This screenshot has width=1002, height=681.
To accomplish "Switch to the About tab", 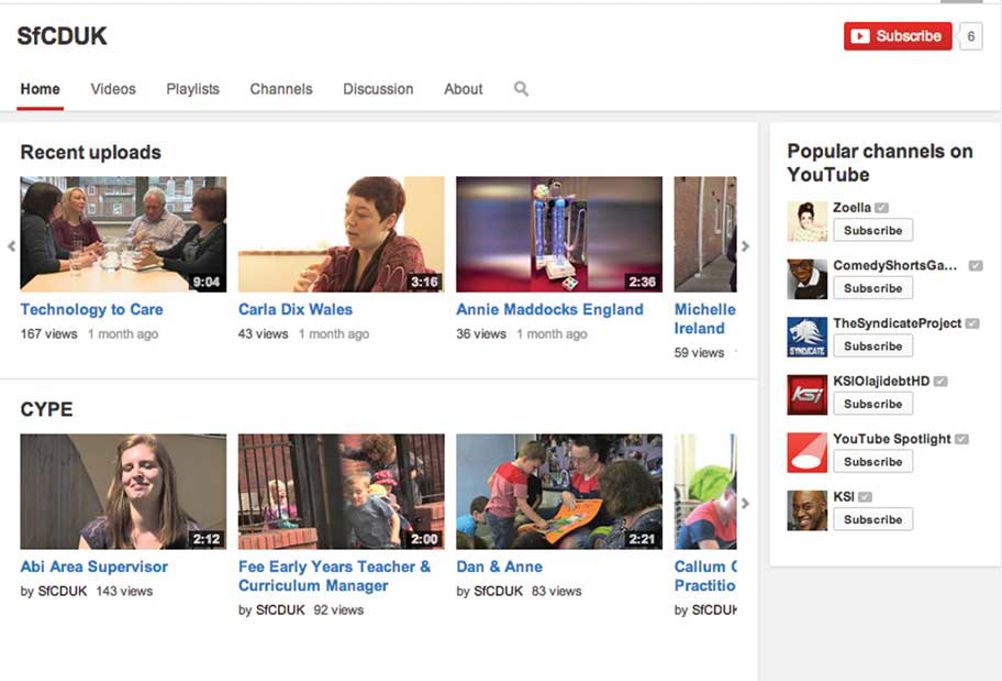I will [463, 89].
